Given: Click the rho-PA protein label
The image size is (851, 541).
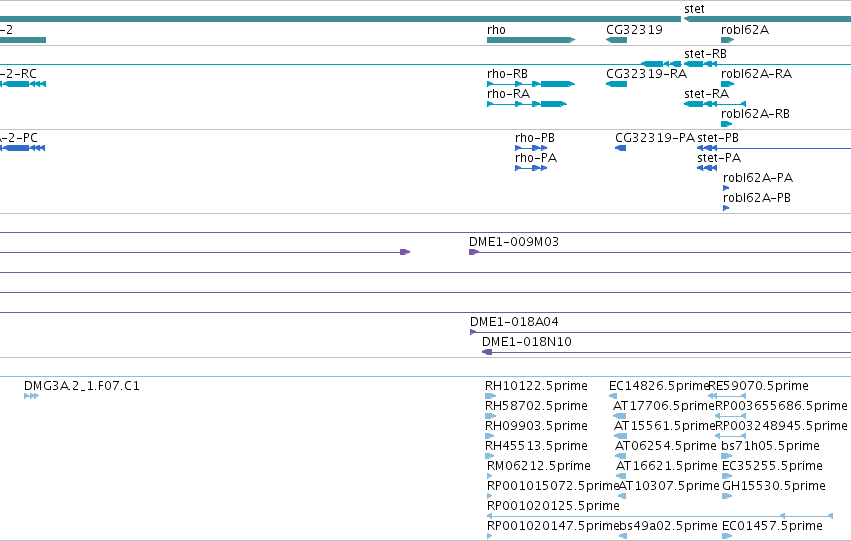Looking at the screenshot, I should coord(536,158).
